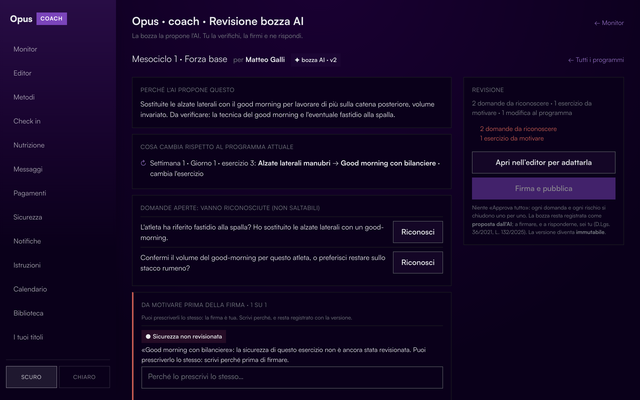Screen dimensions: 640x400
Task: Riconosci the good-morning volume question
Action: (x=418, y=263)
